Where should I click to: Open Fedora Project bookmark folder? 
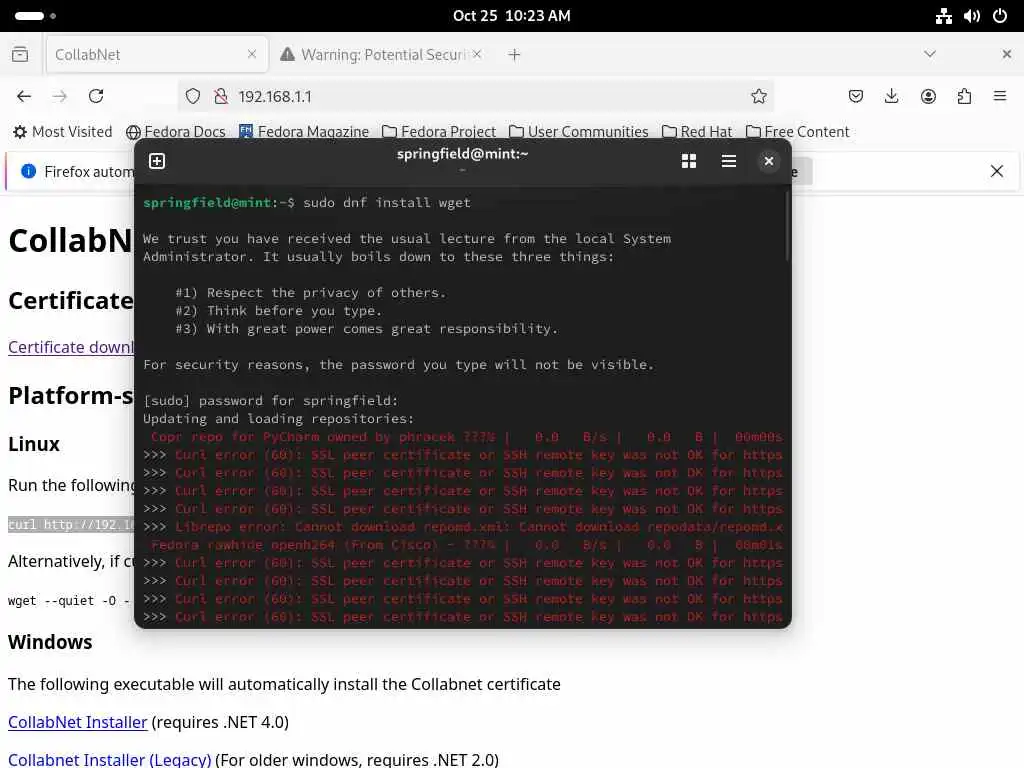pyautogui.click(x=439, y=132)
